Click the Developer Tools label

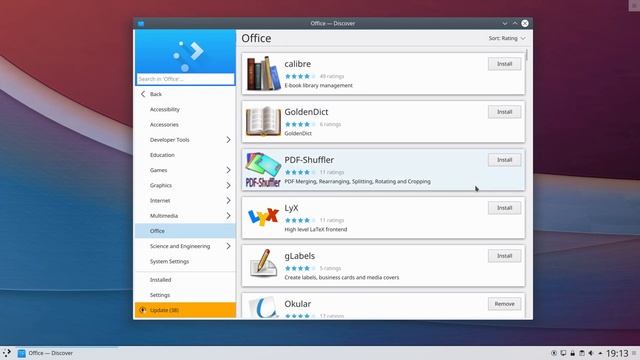coord(169,140)
